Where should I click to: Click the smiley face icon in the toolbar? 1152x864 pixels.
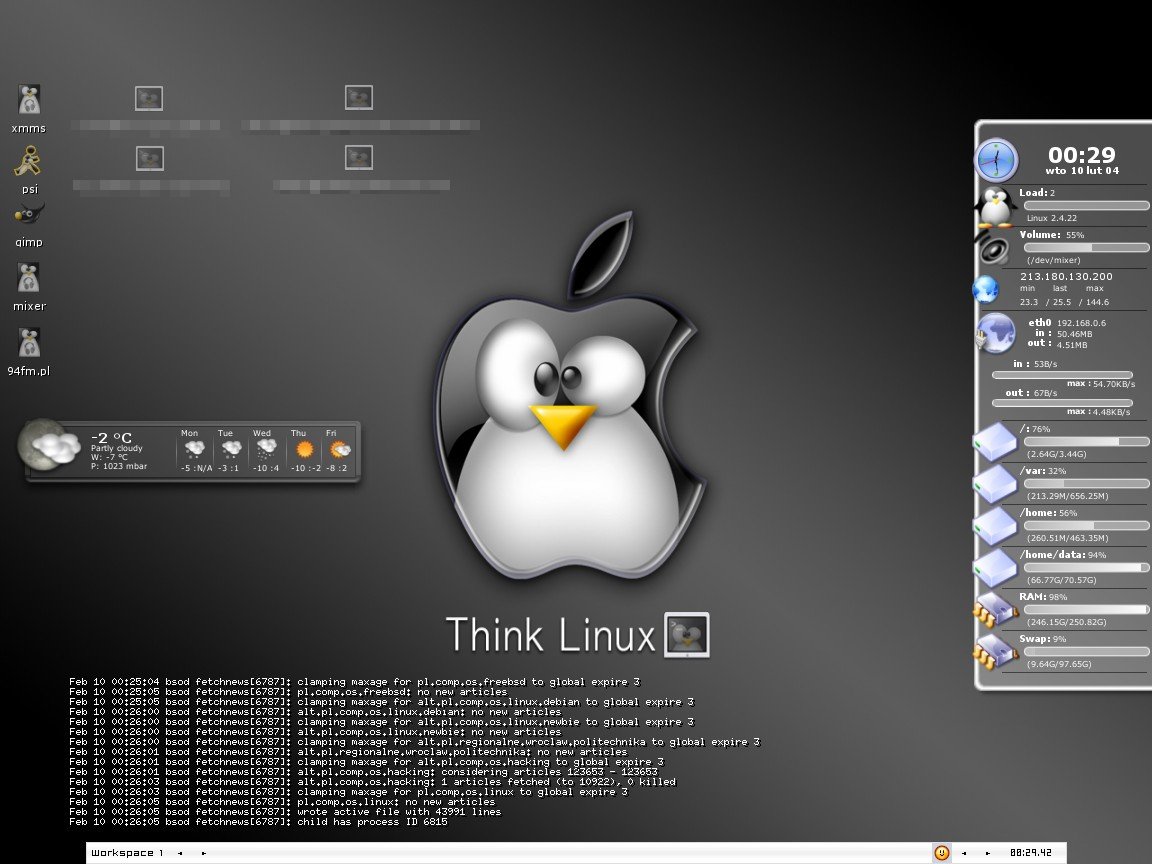pos(941,853)
